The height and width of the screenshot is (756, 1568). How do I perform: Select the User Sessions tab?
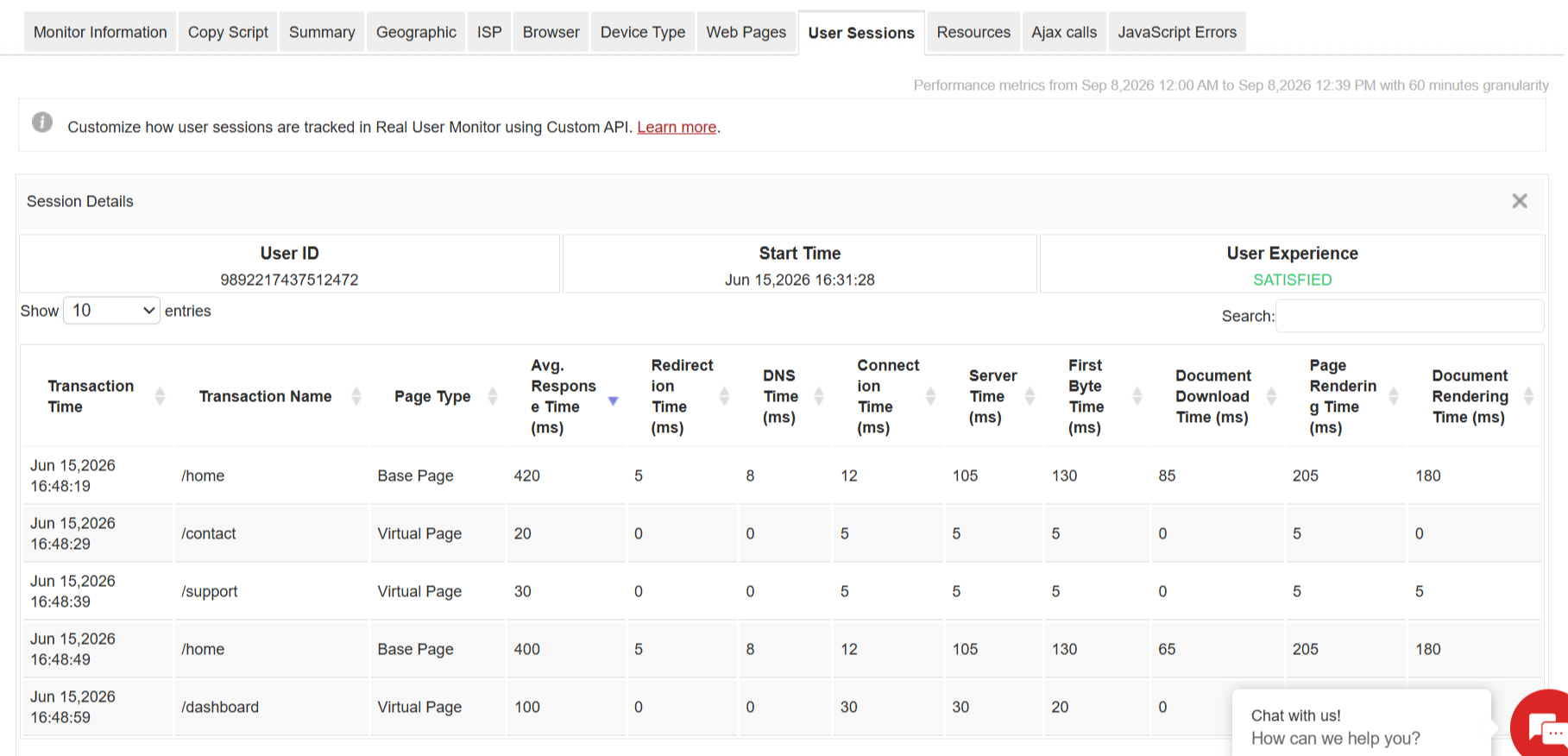click(861, 33)
